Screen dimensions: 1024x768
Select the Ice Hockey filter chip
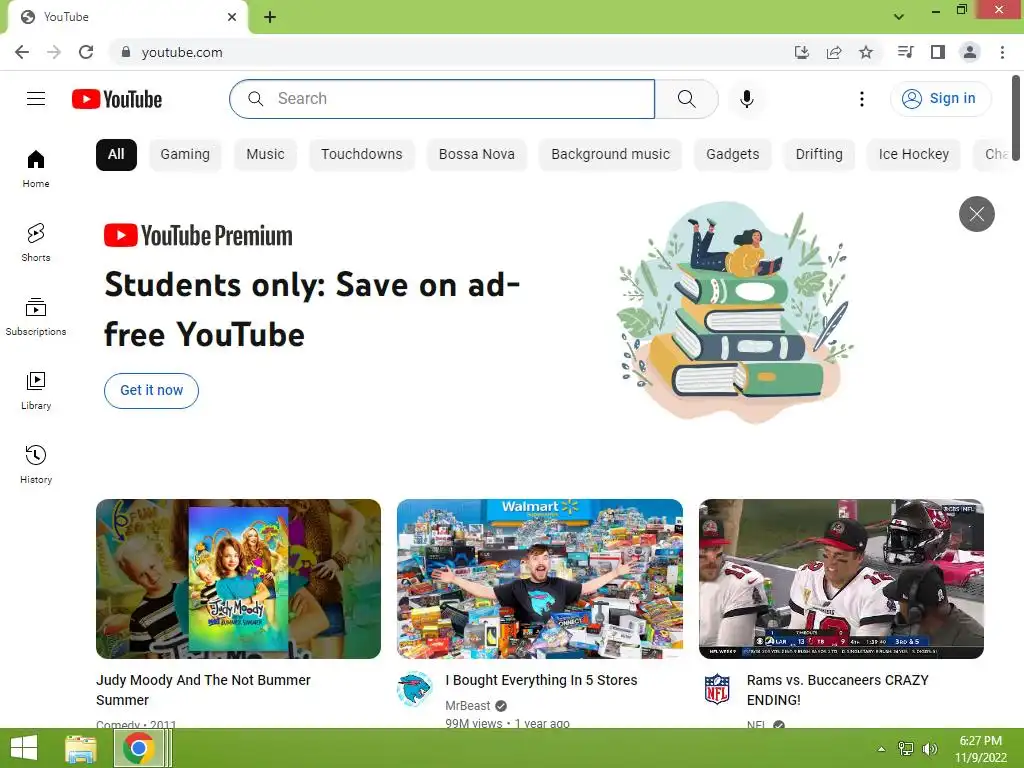coord(913,155)
